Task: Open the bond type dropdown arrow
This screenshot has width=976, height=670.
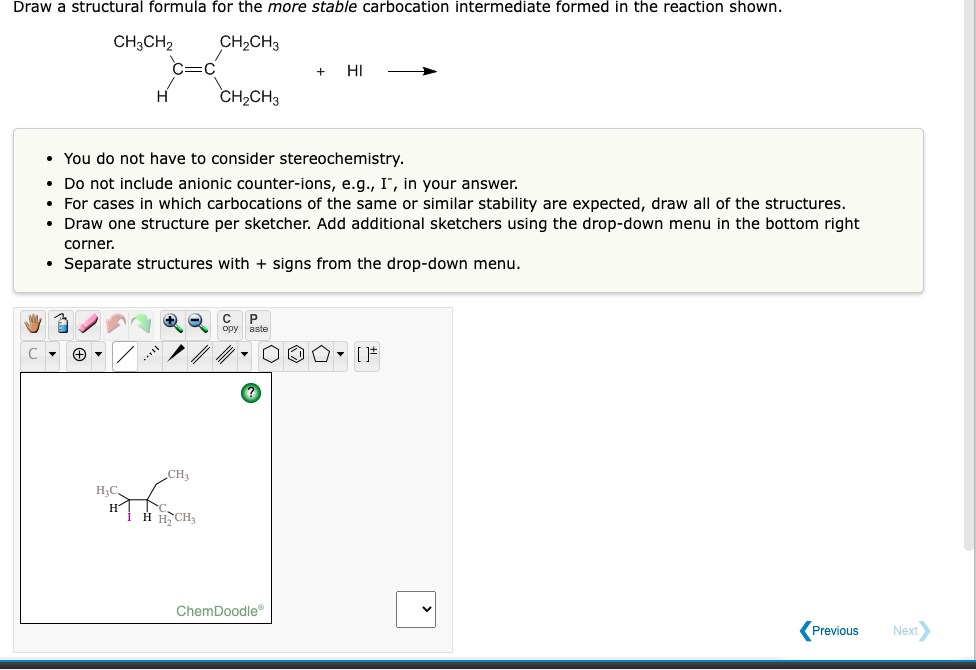Action: tap(244, 354)
